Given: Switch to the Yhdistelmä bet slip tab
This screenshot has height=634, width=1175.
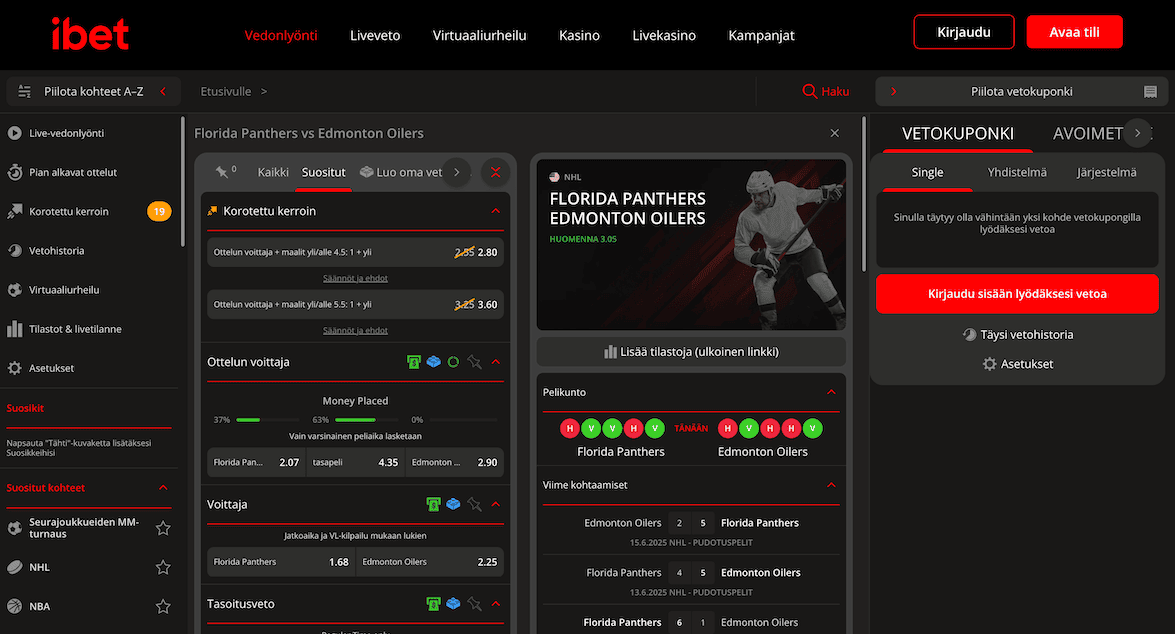Looking at the screenshot, I should point(1017,172).
